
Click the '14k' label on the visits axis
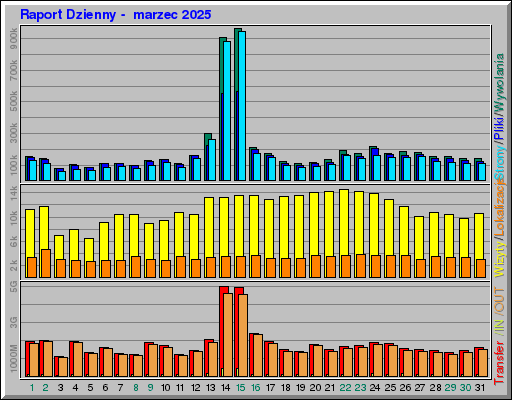coord(14,194)
